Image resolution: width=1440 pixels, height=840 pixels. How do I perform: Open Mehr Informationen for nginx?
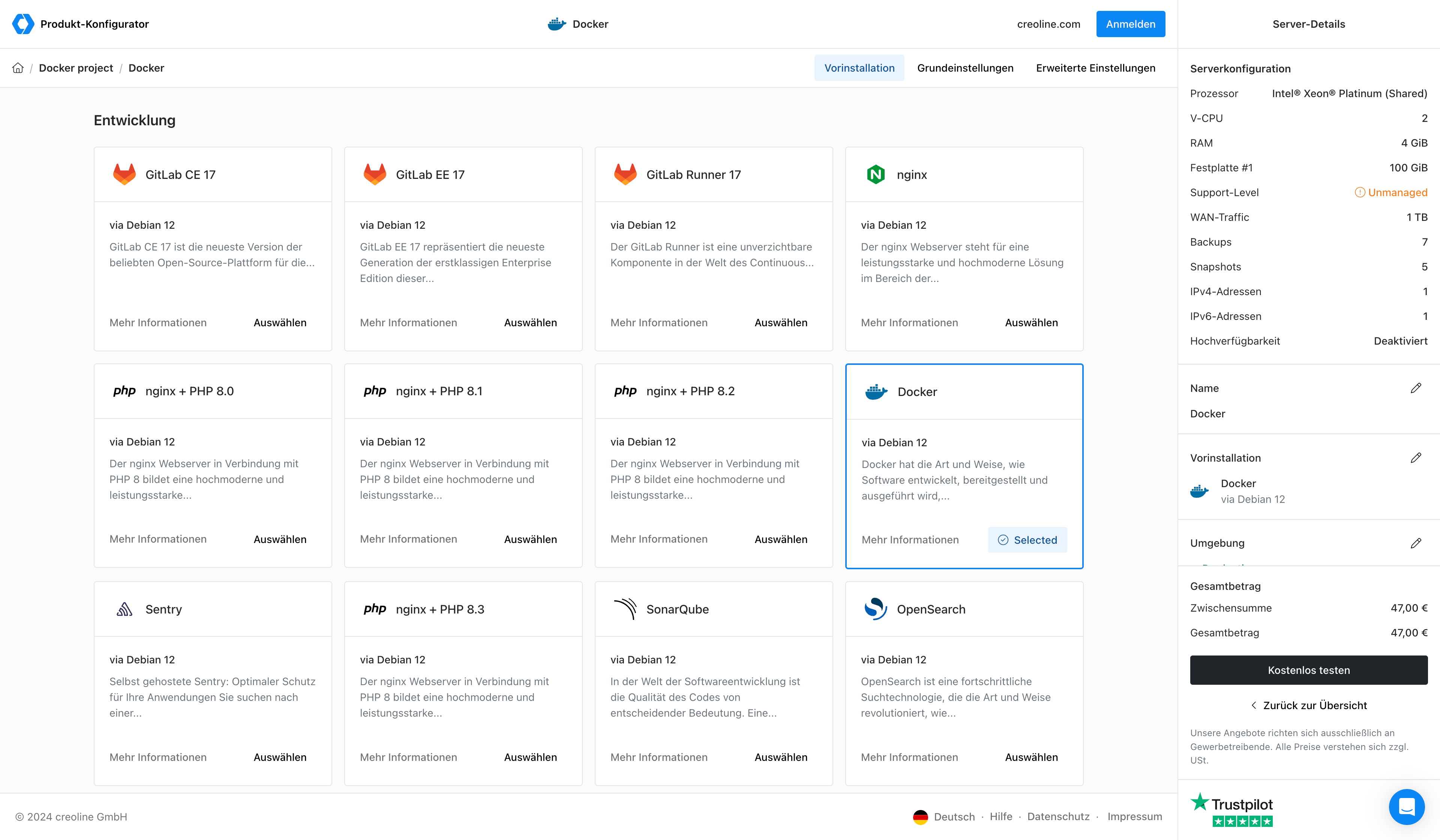pyautogui.click(x=909, y=323)
